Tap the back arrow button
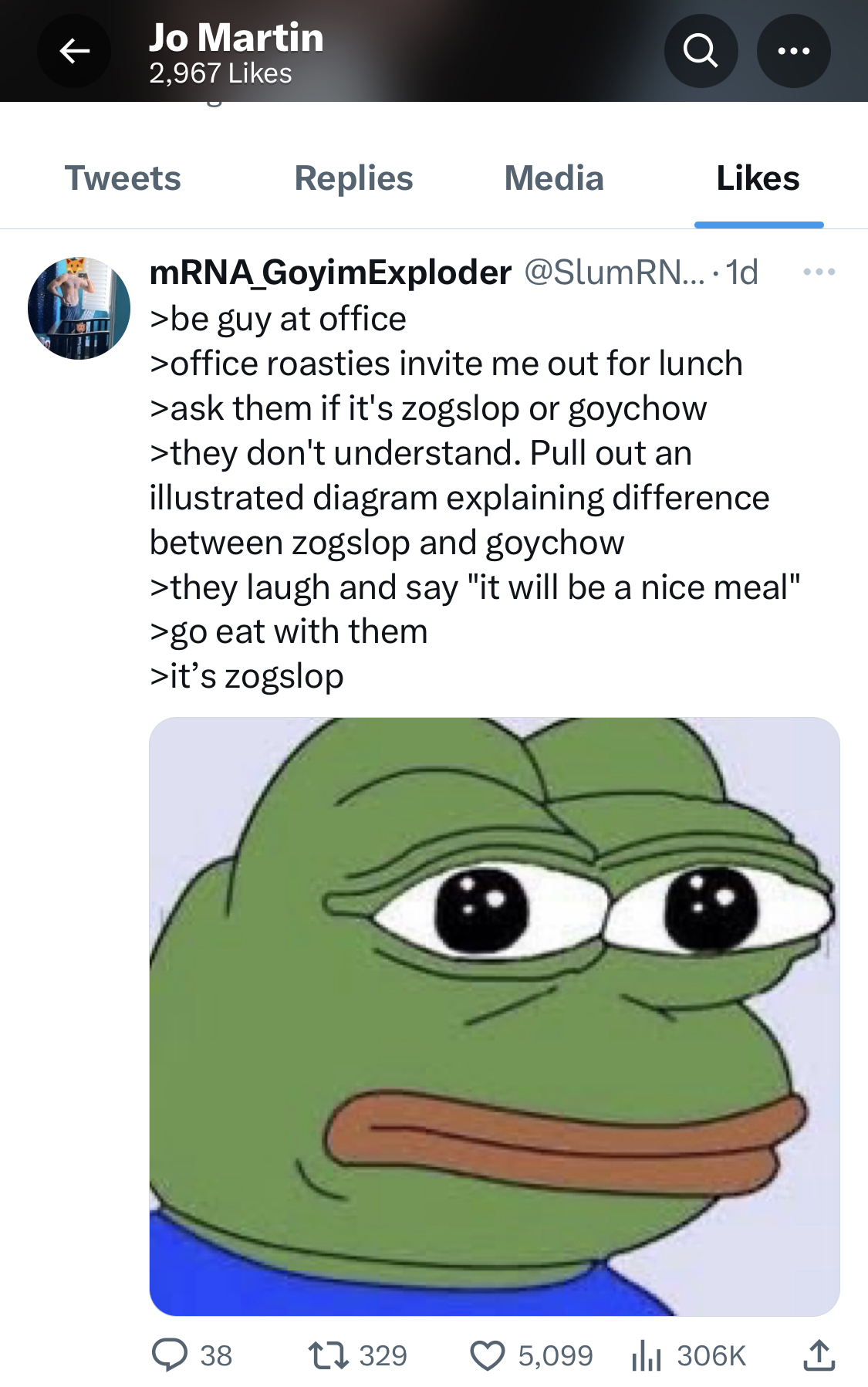 pyautogui.click(x=74, y=51)
